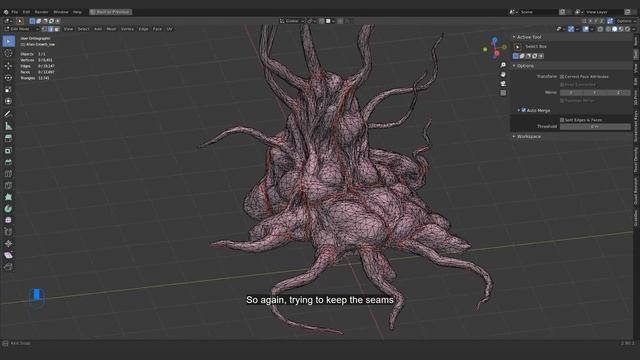Select the Poly Build tool
The width and height of the screenshot is (640, 360).
9,197
